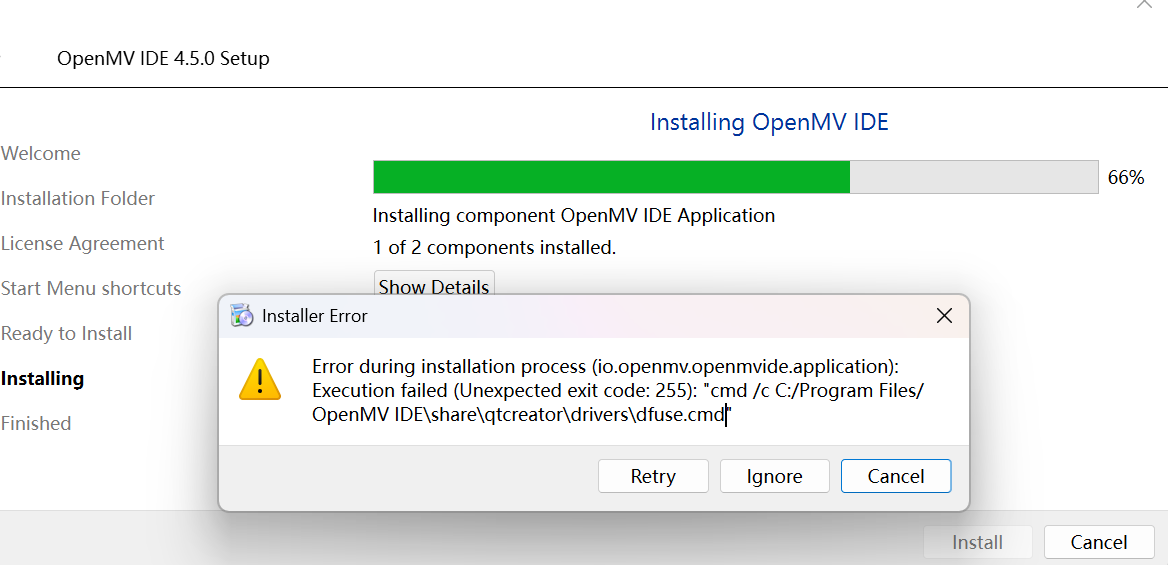Image resolution: width=1168 pixels, height=565 pixels.
Task: Show Details of the installation progress
Action: point(434,286)
